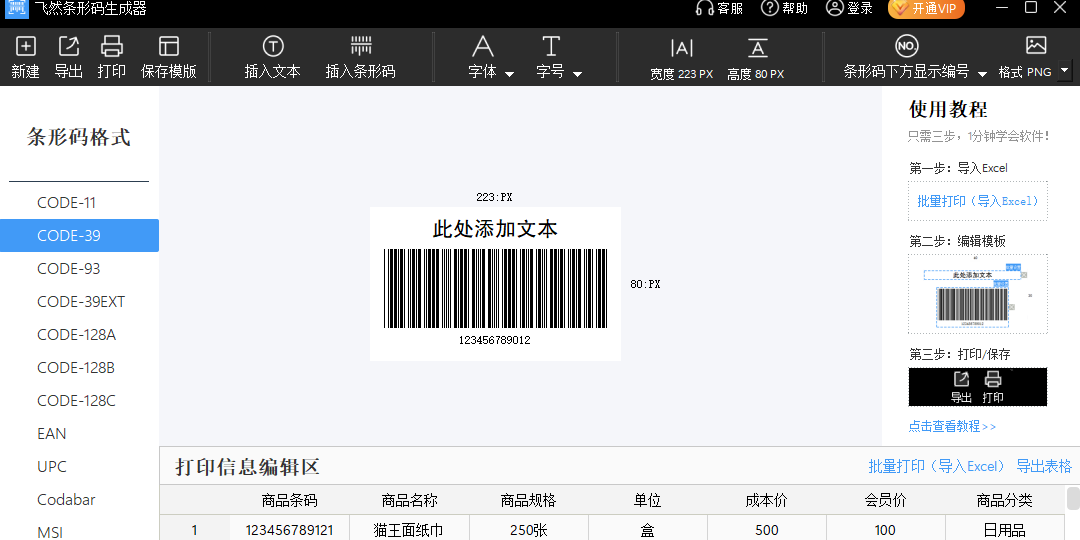Open 客服 customer service headset icon
The height and width of the screenshot is (540, 1080).
(x=705, y=8)
